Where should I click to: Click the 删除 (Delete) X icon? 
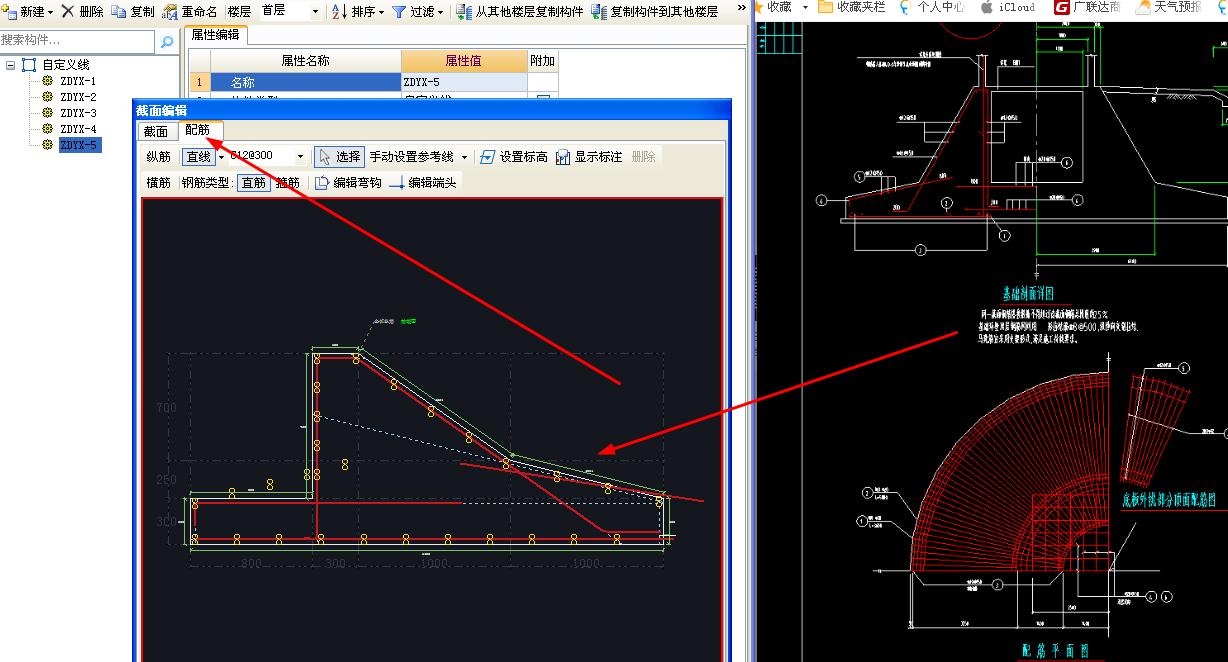click(68, 12)
